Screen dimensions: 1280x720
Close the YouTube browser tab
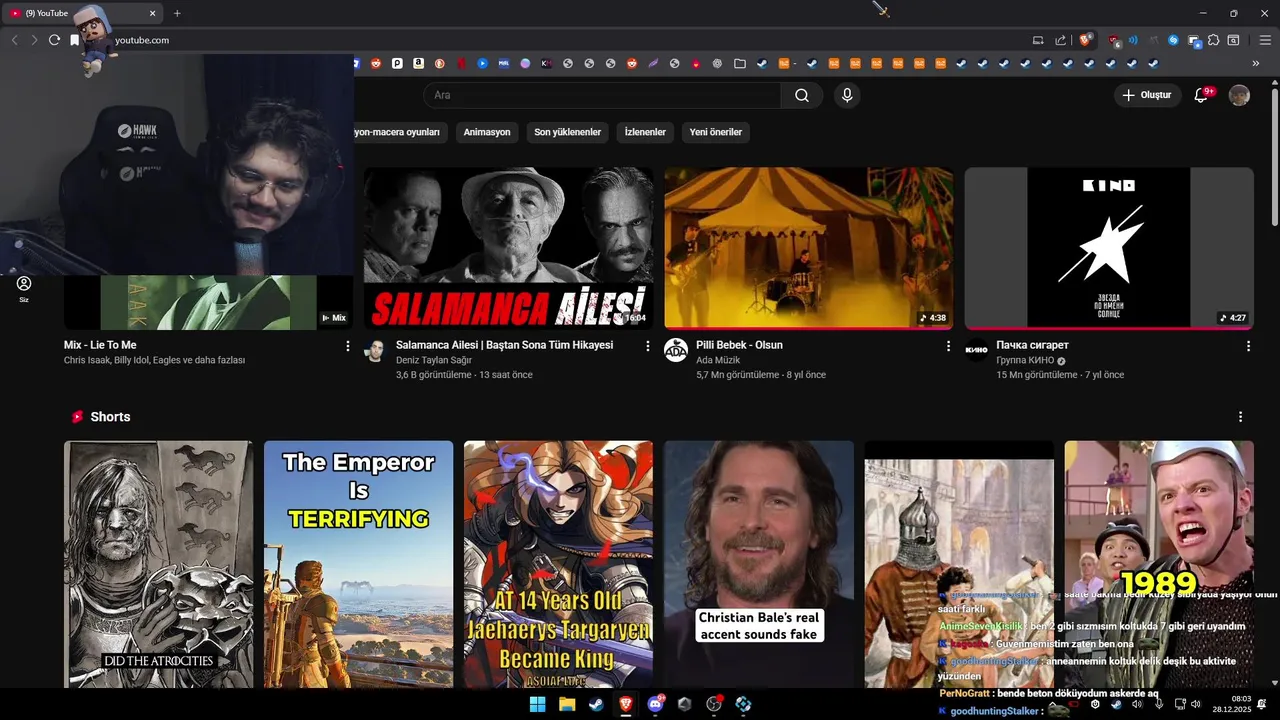[153, 13]
